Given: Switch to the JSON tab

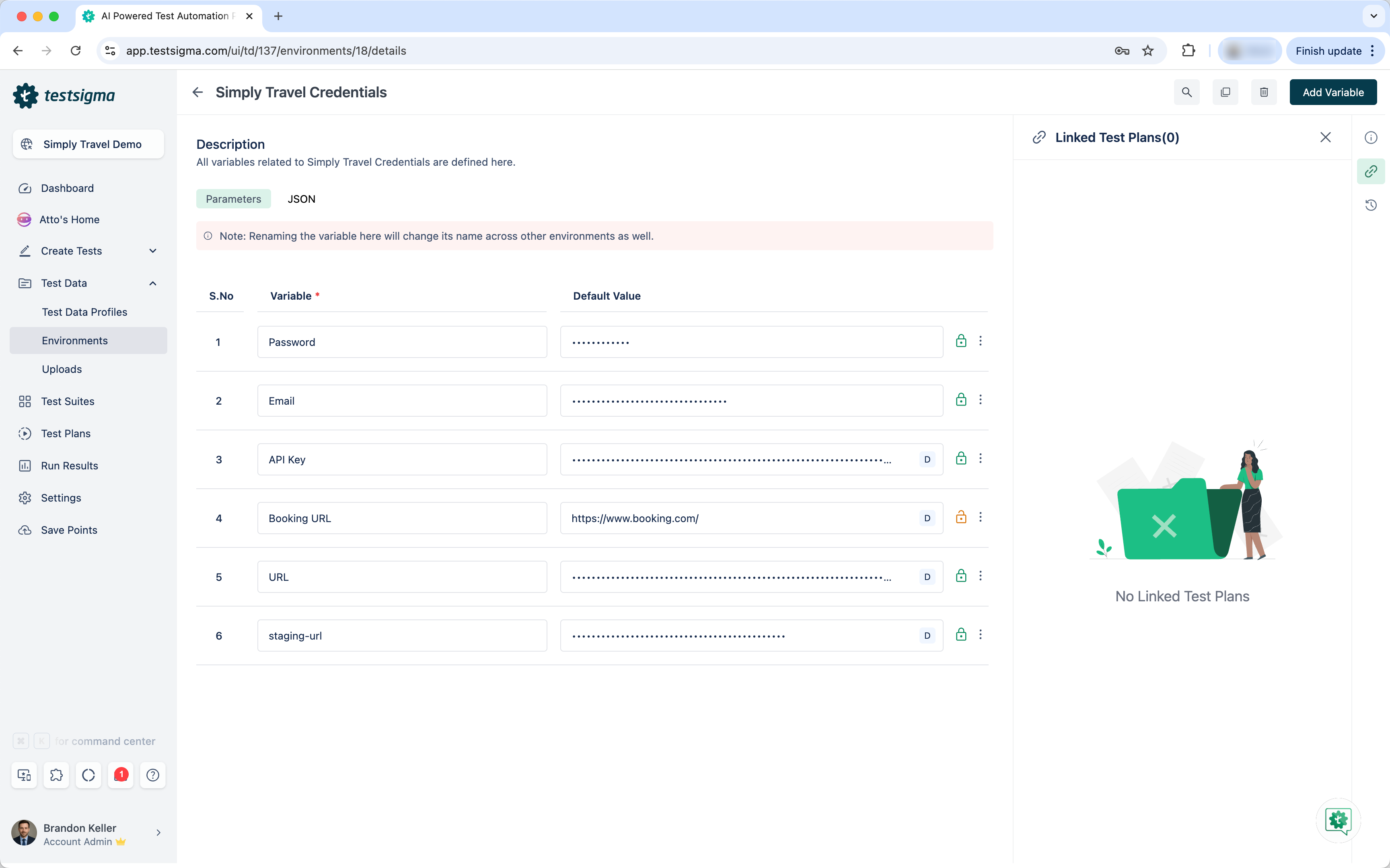Looking at the screenshot, I should (301, 199).
